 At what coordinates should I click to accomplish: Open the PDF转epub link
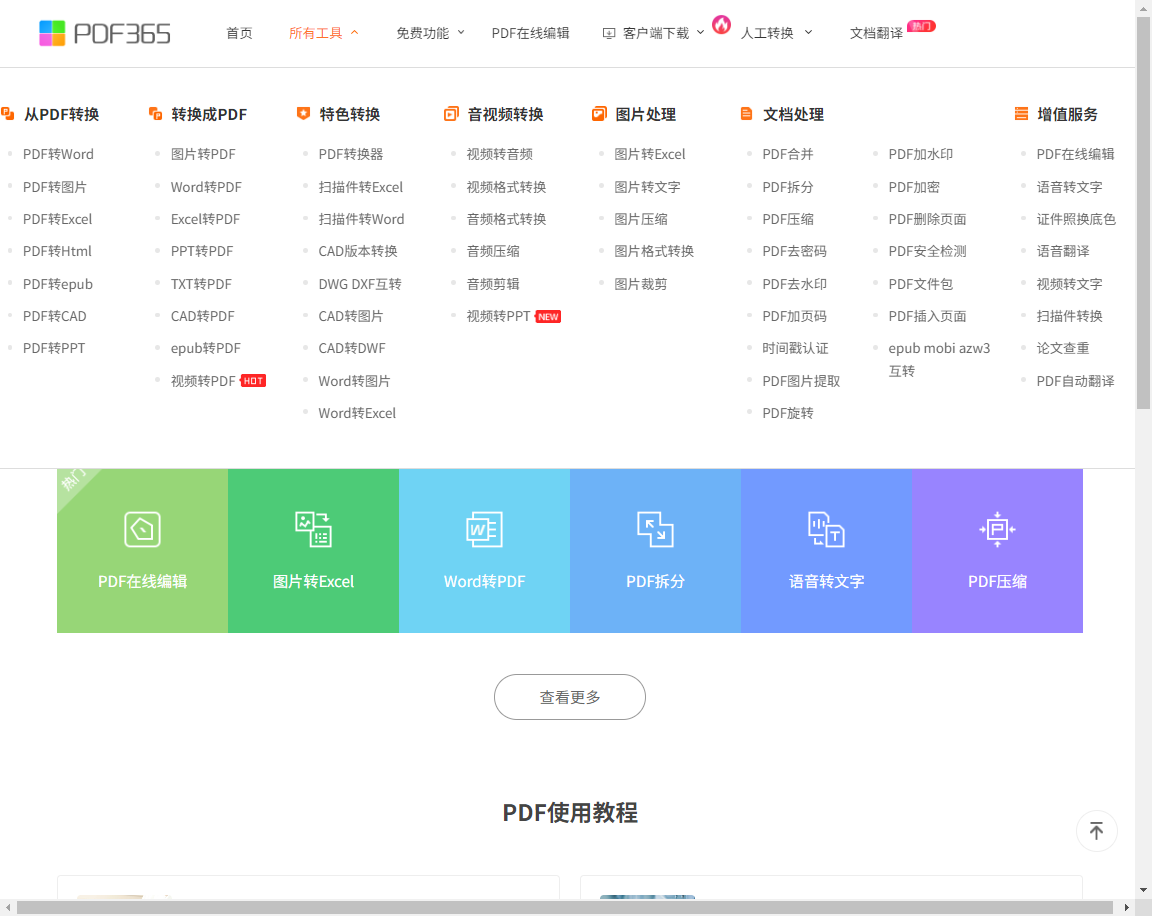coord(58,284)
